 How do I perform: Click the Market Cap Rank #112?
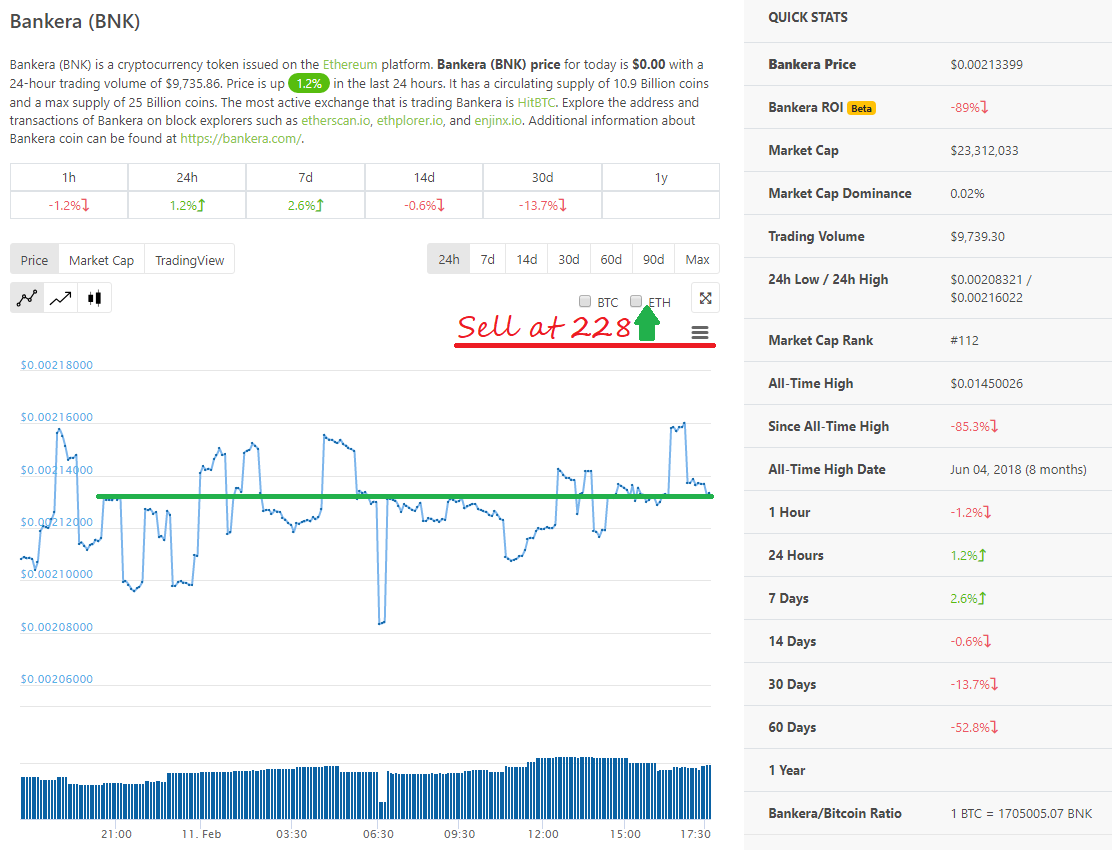[964, 340]
